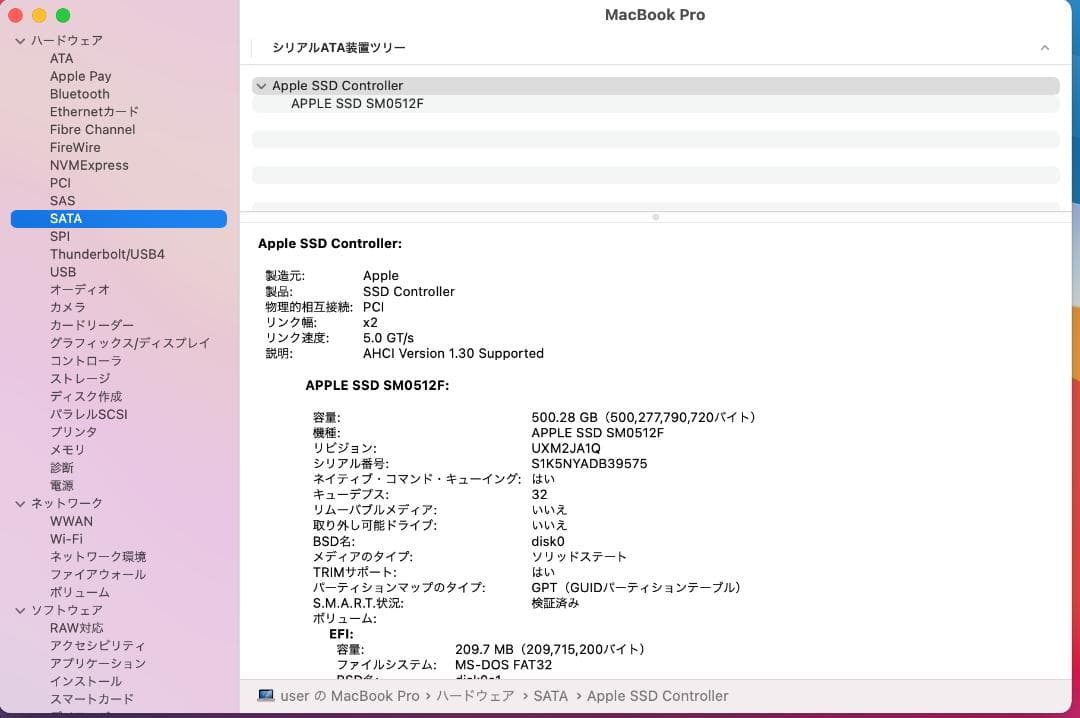Click ハードウェア in the breadcrumb path
The height and width of the screenshot is (718, 1080).
(x=475, y=696)
